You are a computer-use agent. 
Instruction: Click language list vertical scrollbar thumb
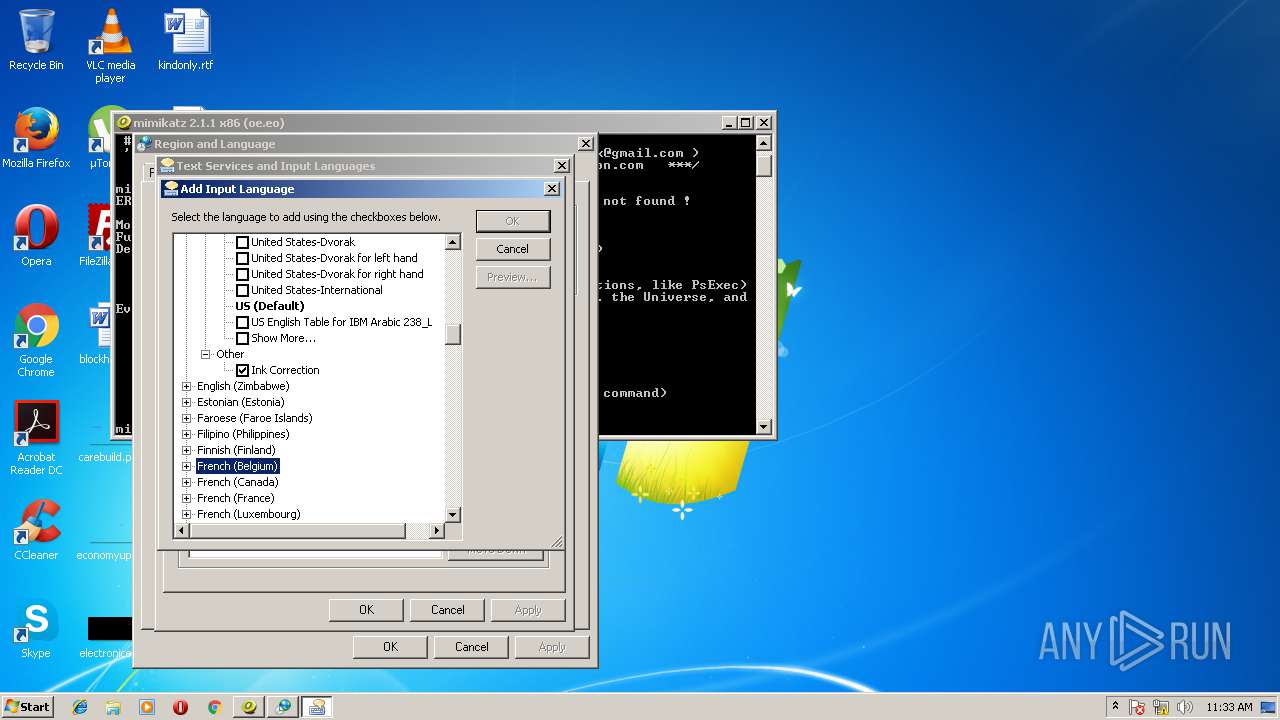pos(453,335)
